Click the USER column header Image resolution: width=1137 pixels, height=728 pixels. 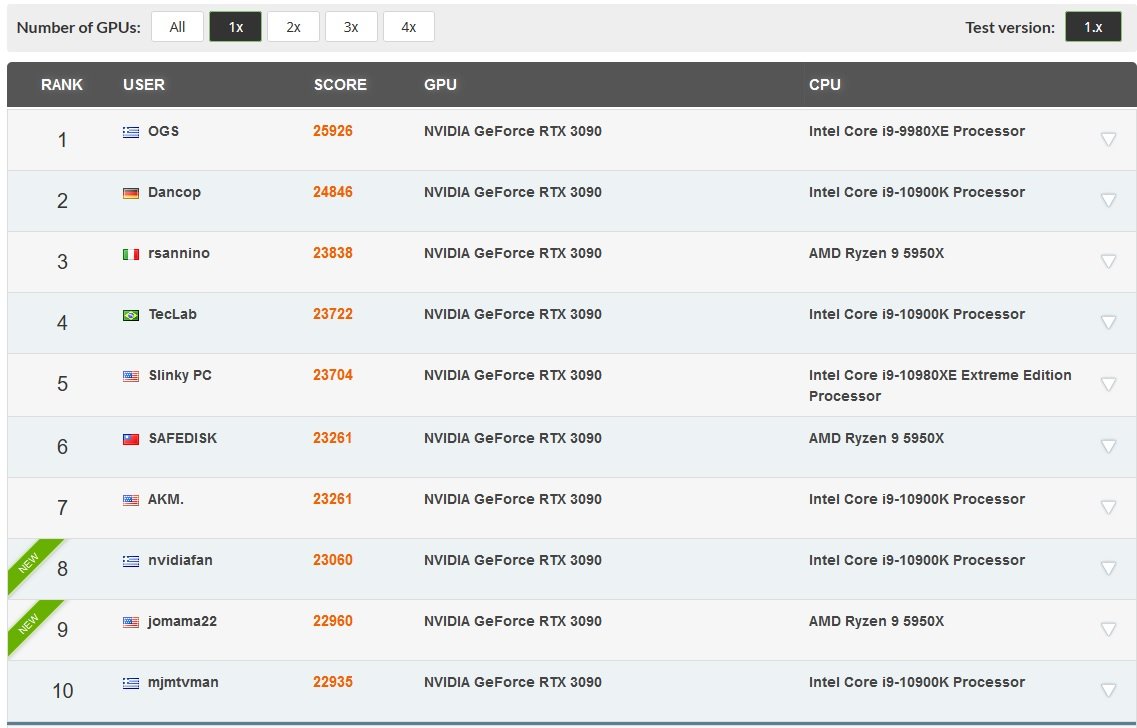pyautogui.click(x=144, y=85)
